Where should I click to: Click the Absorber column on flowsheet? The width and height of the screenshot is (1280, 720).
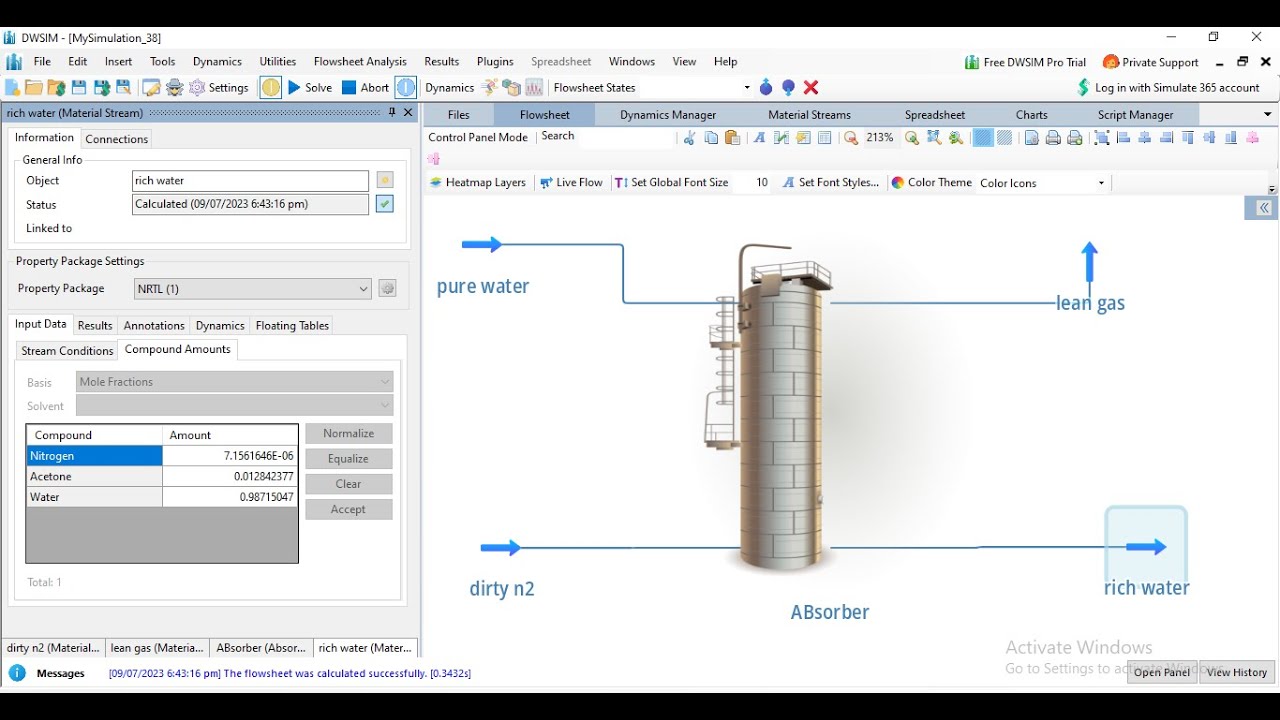coord(778,410)
